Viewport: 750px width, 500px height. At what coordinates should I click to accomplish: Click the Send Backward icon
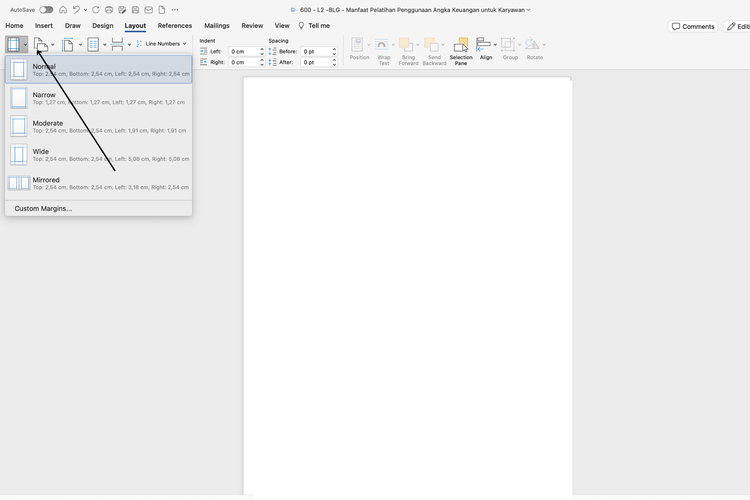tap(431, 44)
